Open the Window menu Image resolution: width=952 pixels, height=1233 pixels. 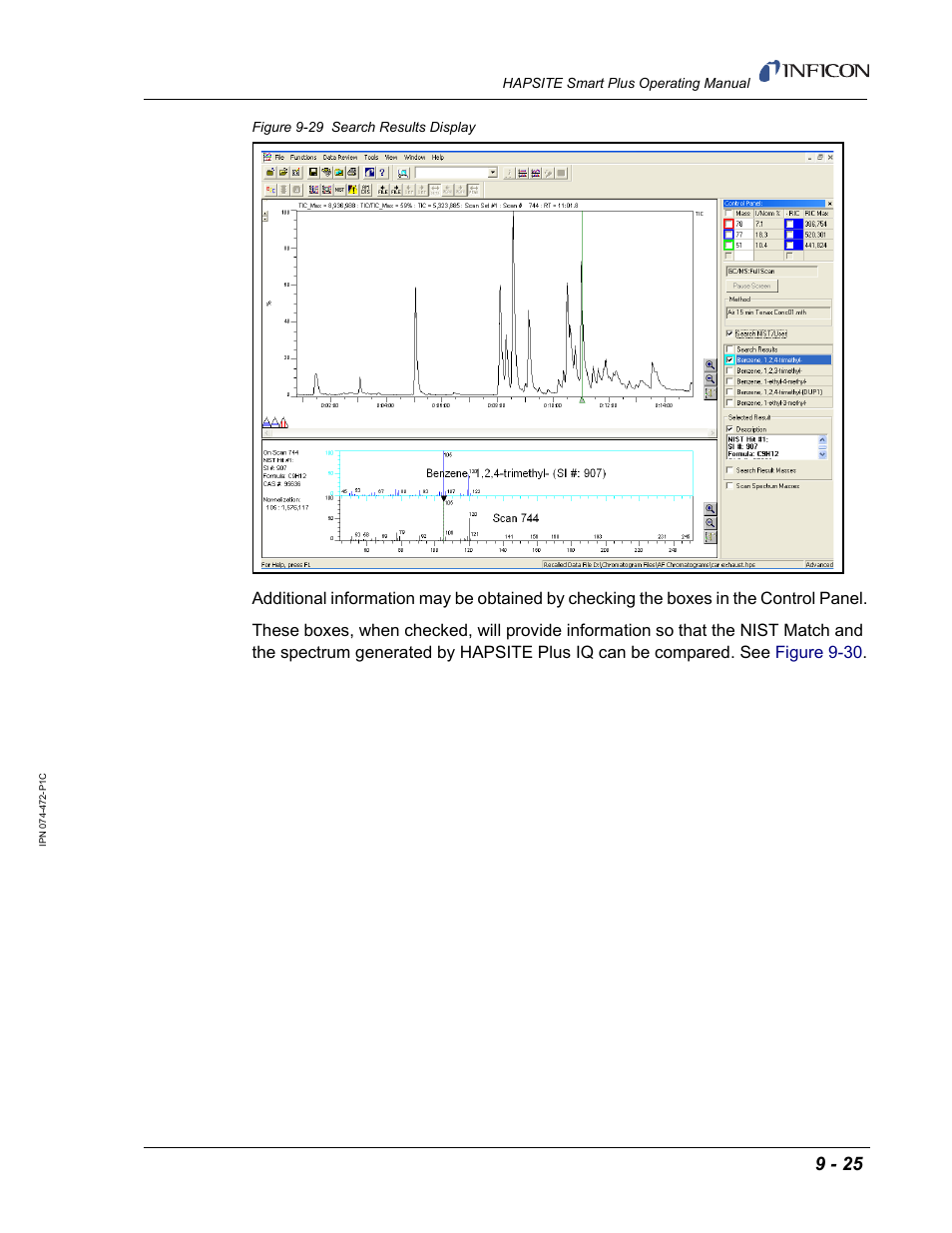(x=415, y=157)
